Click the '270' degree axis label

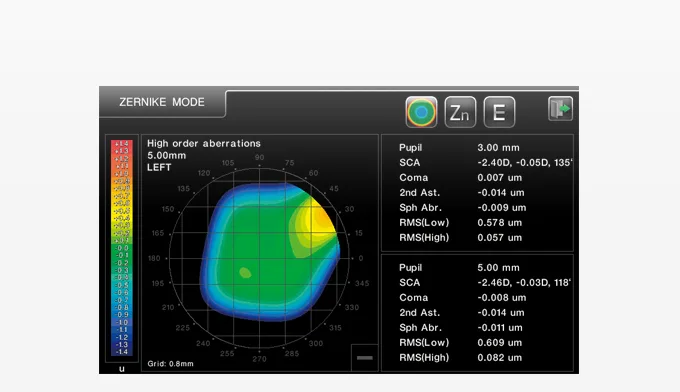click(x=259, y=359)
